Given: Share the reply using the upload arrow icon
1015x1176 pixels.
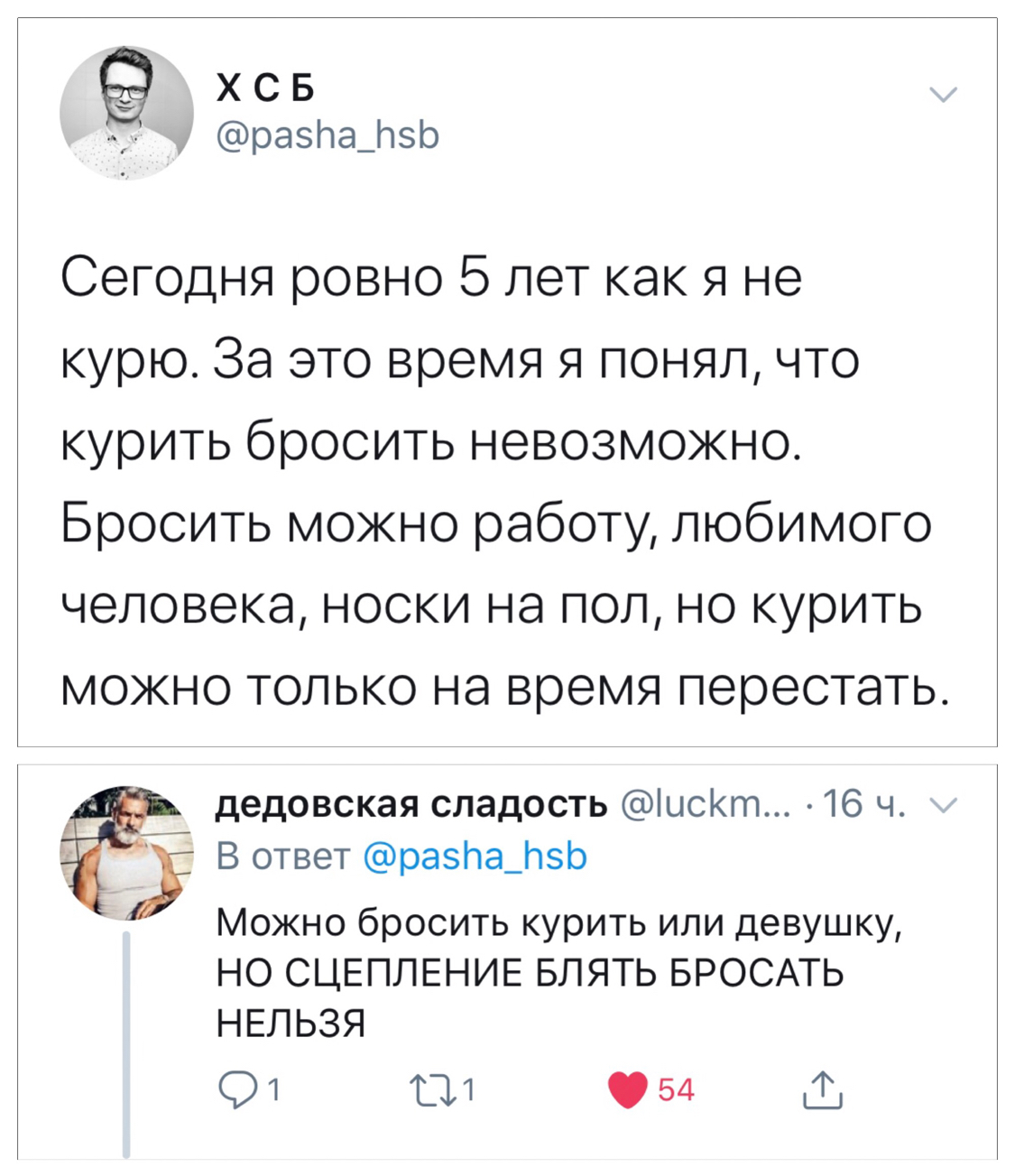Looking at the screenshot, I should pos(822,1090).
